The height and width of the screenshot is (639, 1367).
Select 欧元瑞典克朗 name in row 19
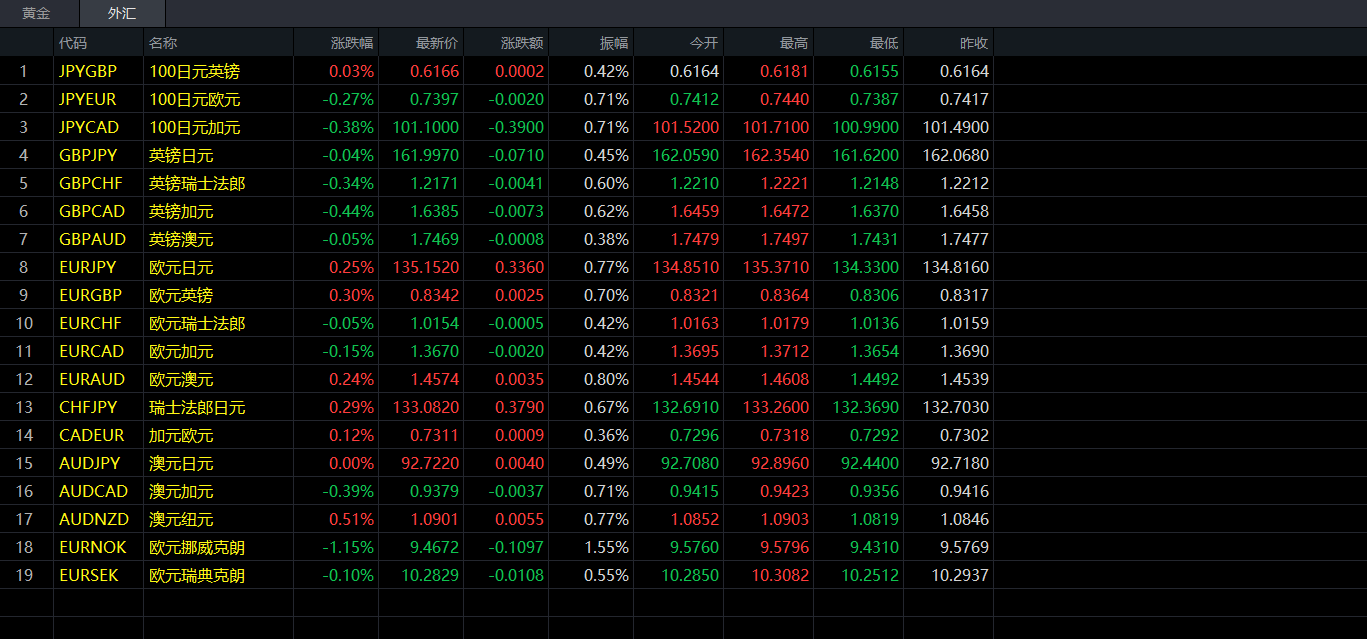click(x=197, y=575)
